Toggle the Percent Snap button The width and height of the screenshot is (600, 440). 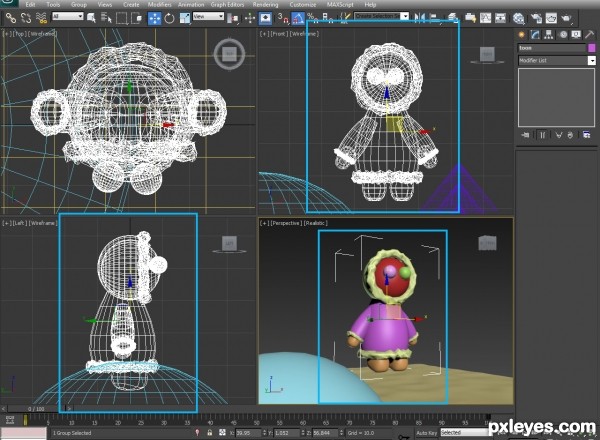point(313,18)
